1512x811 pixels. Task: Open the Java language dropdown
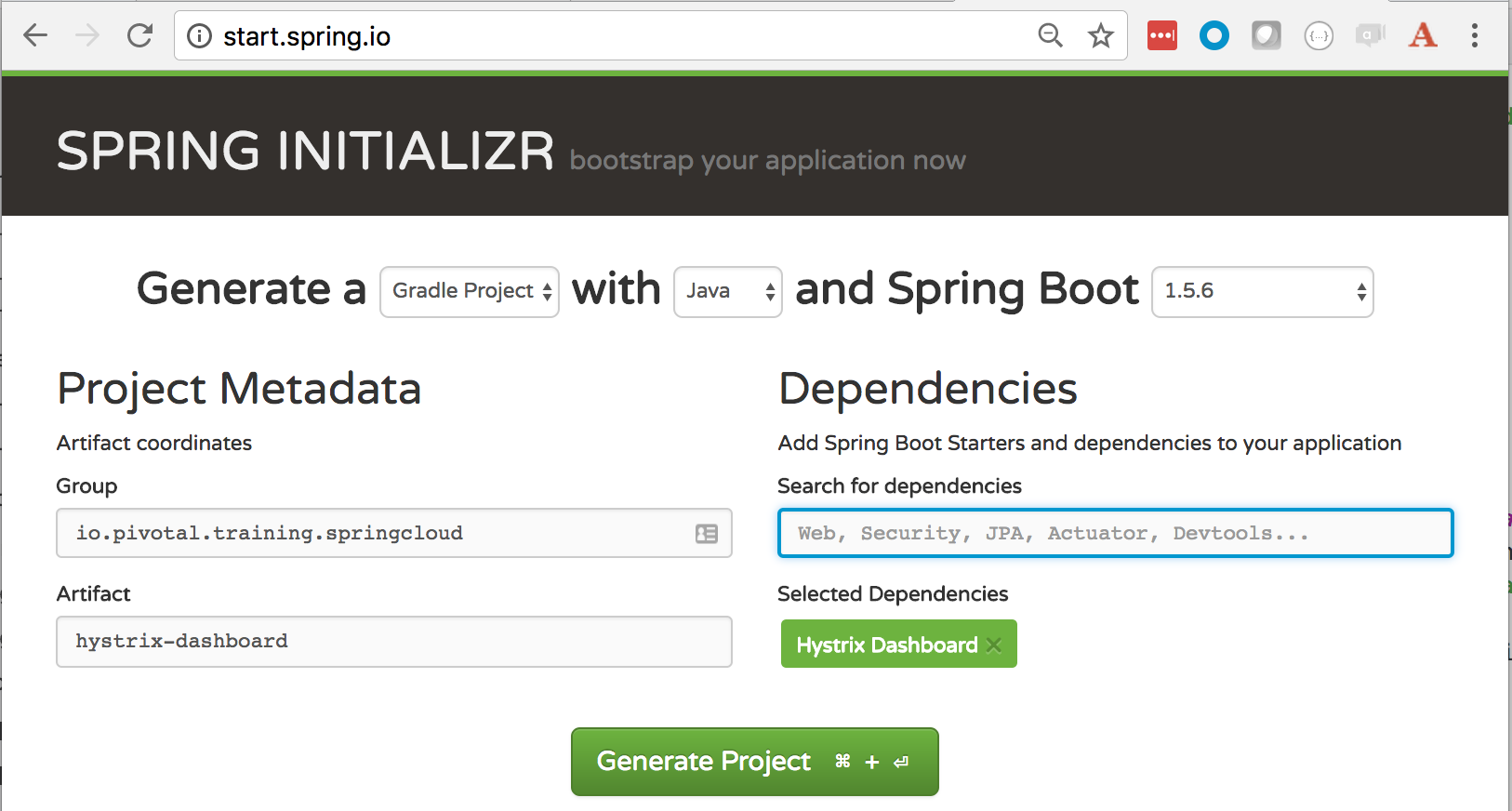728,292
